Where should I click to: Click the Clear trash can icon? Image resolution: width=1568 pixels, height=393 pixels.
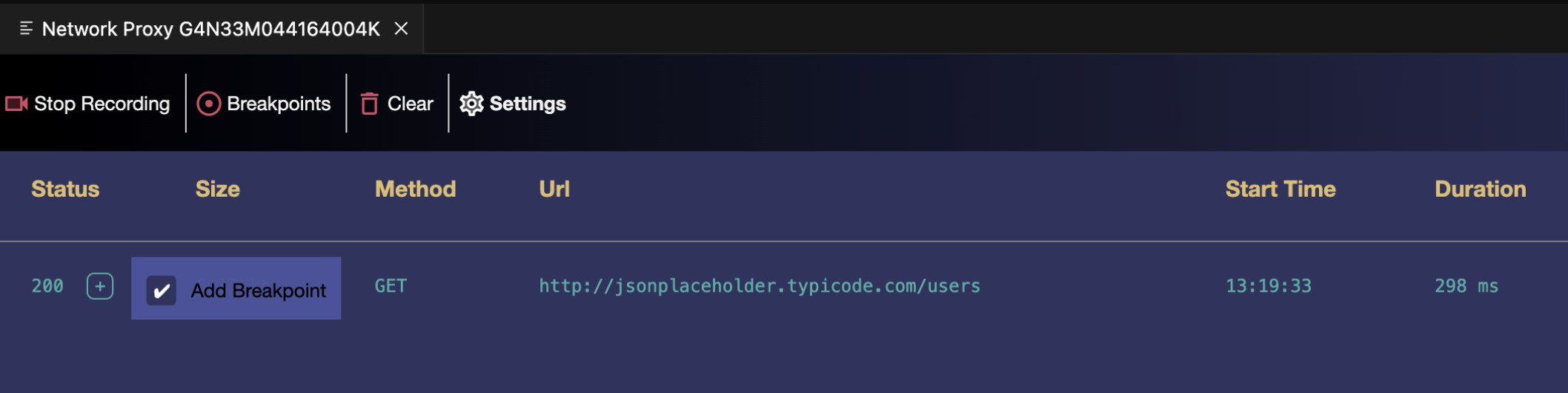369,104
